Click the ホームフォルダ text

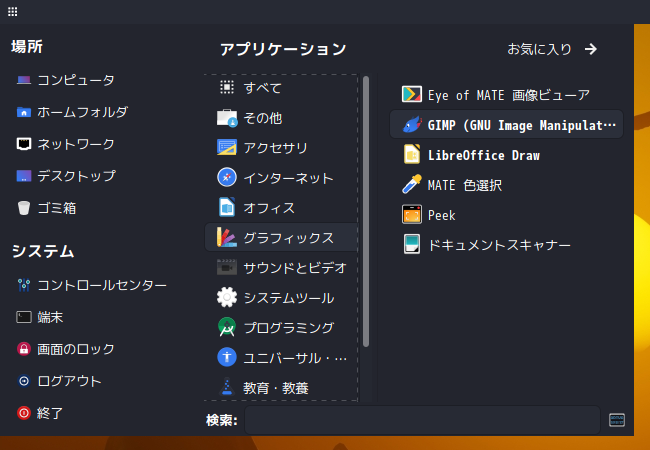point(82,112)
